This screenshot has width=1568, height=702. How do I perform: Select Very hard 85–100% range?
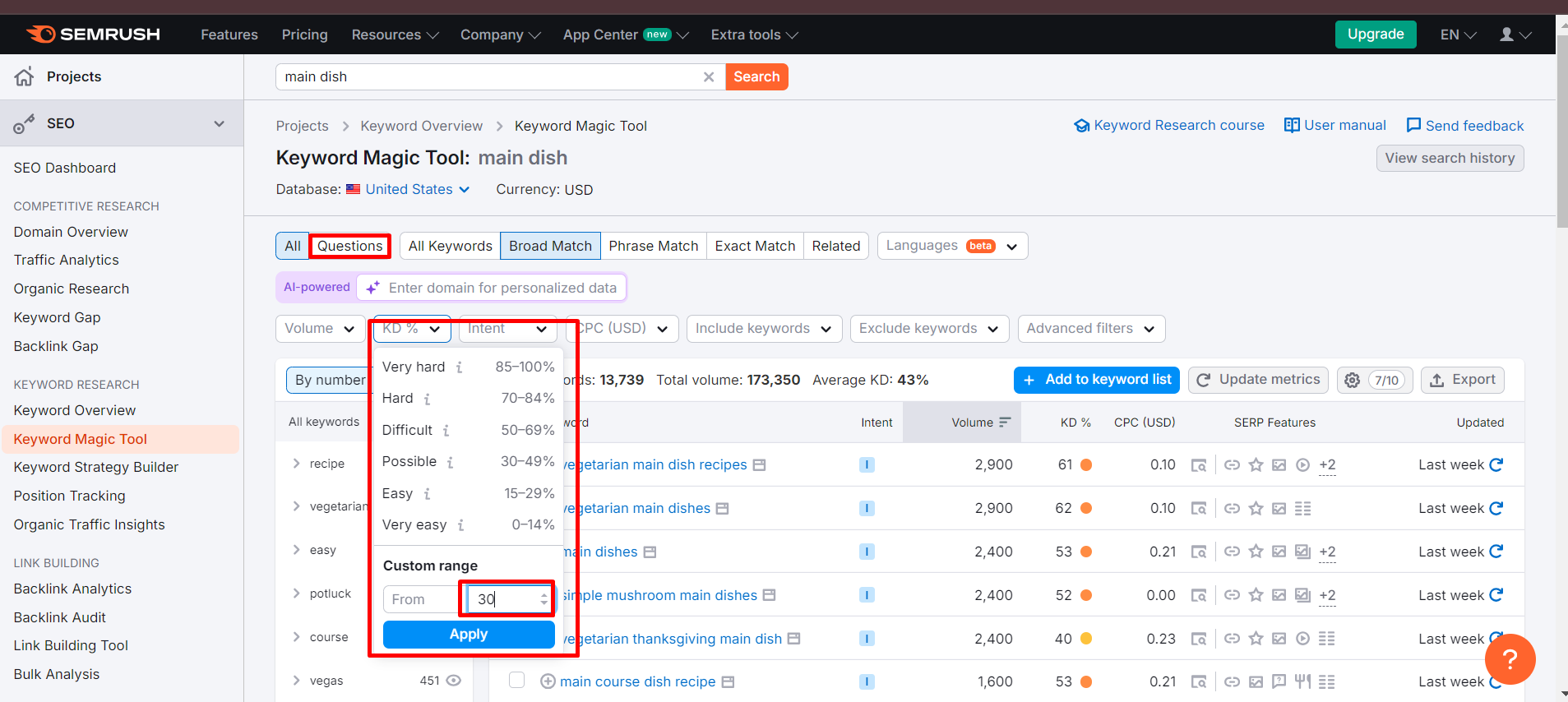click(x=468, y=367)
